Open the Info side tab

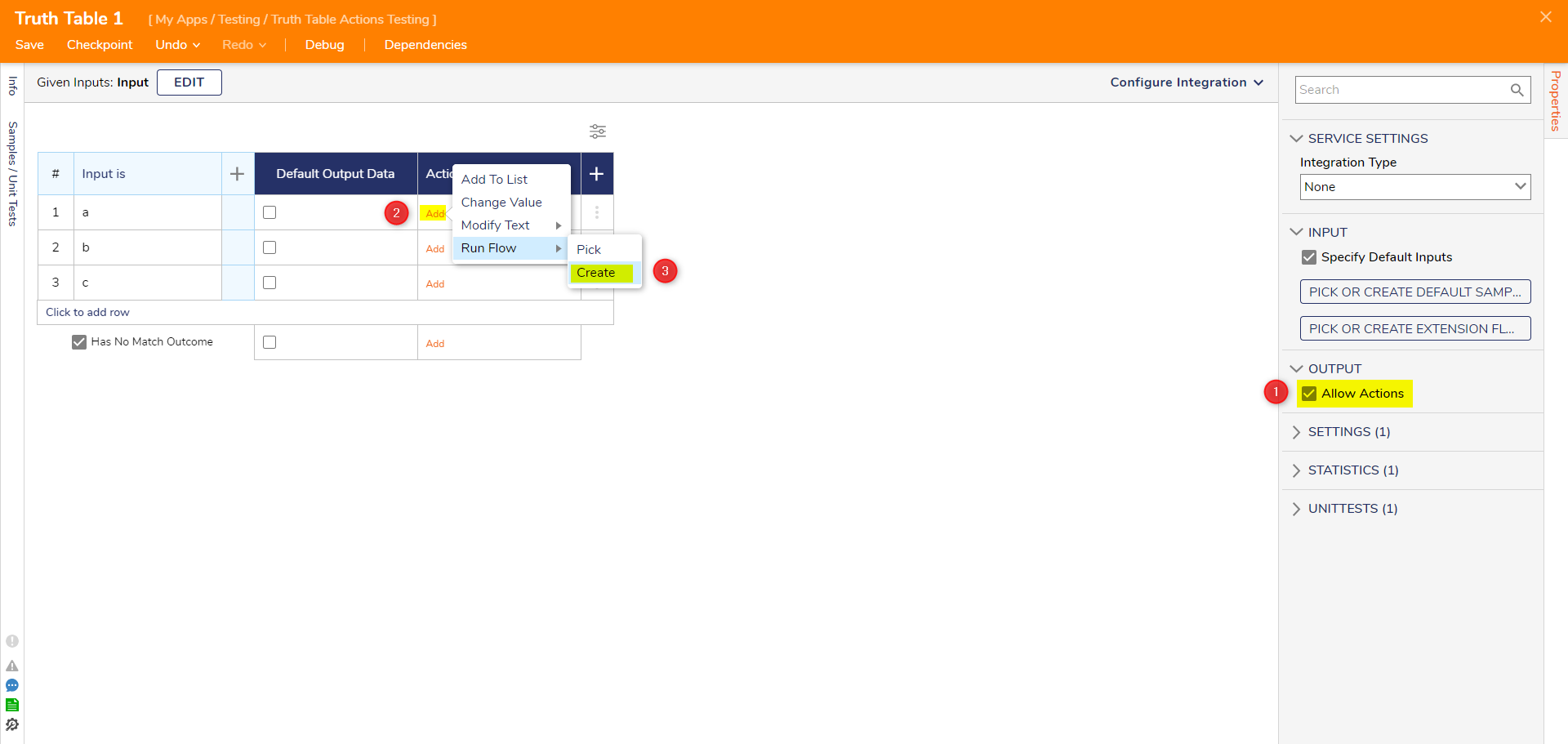pyautogui.click(x=12, y=86)
